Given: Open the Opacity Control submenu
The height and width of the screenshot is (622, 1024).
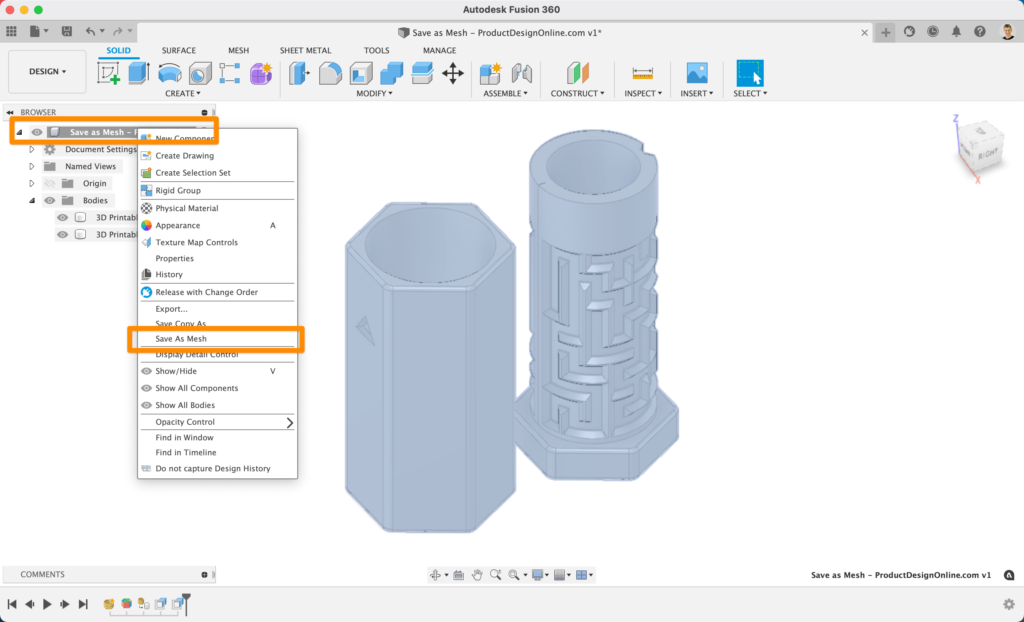Looking at the screenshot, I should pos(185,421).
